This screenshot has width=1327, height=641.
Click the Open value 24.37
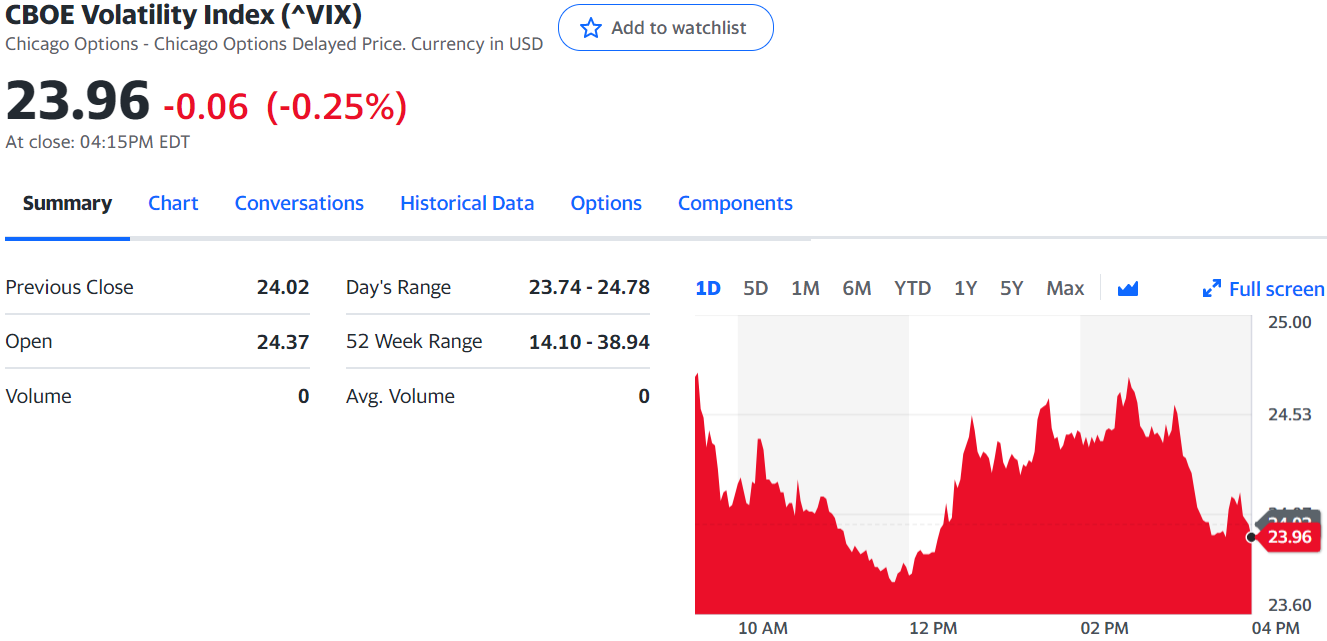[x=283, y=342]
